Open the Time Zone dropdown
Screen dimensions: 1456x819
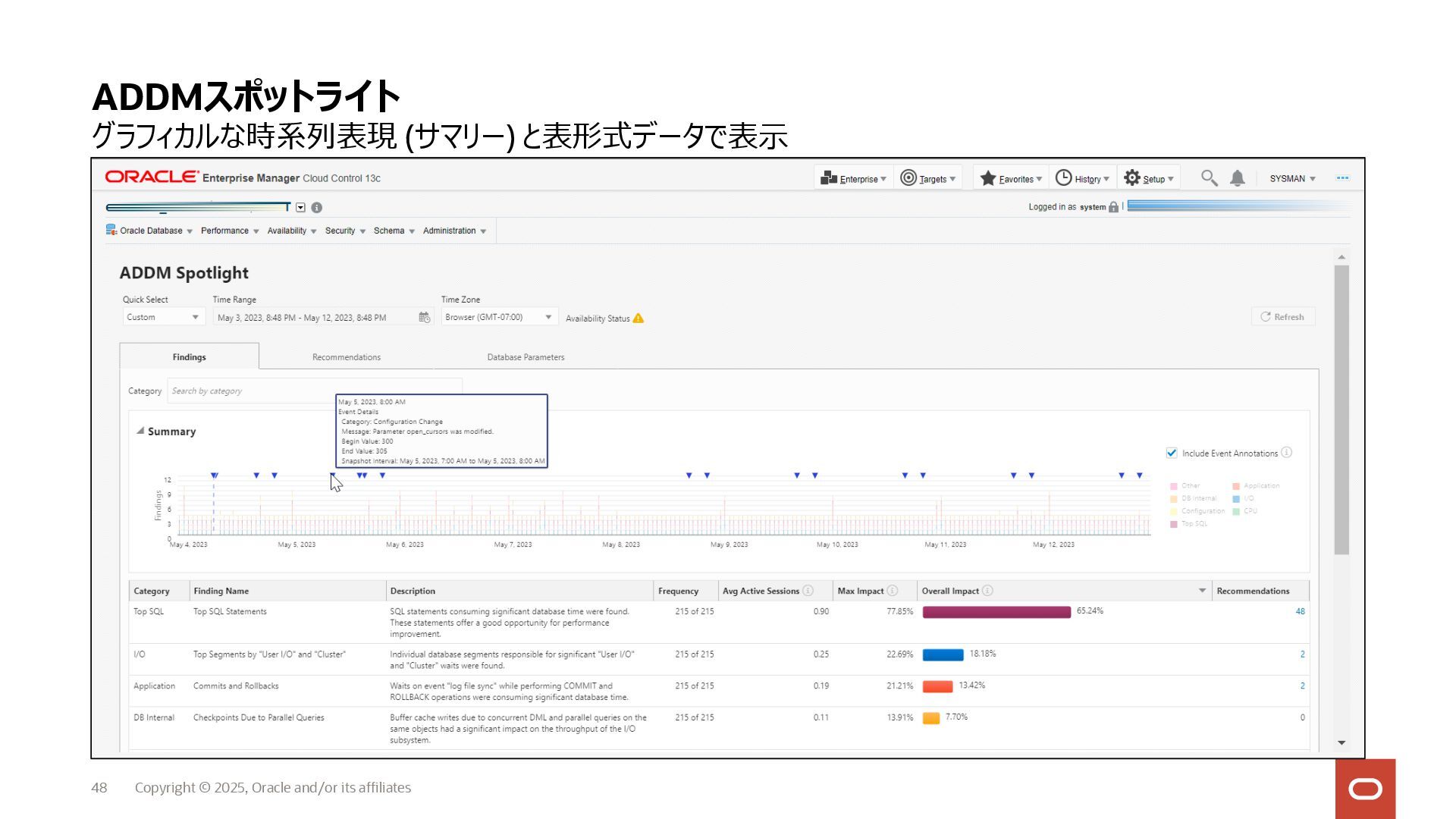tap(499, 317)
